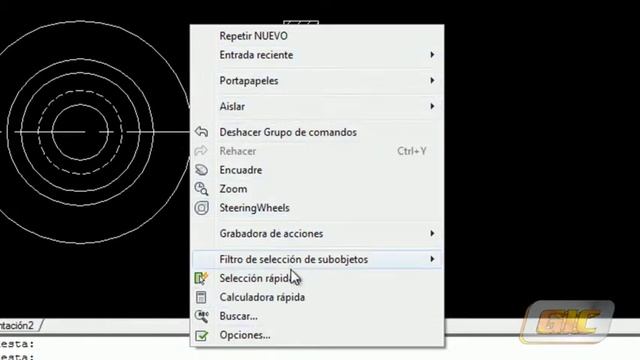This screenshot has height=360, width=640.
Task: Click the pan hand icon beside Encuadre
Action: pyautogui.click(x=201, y=170)
